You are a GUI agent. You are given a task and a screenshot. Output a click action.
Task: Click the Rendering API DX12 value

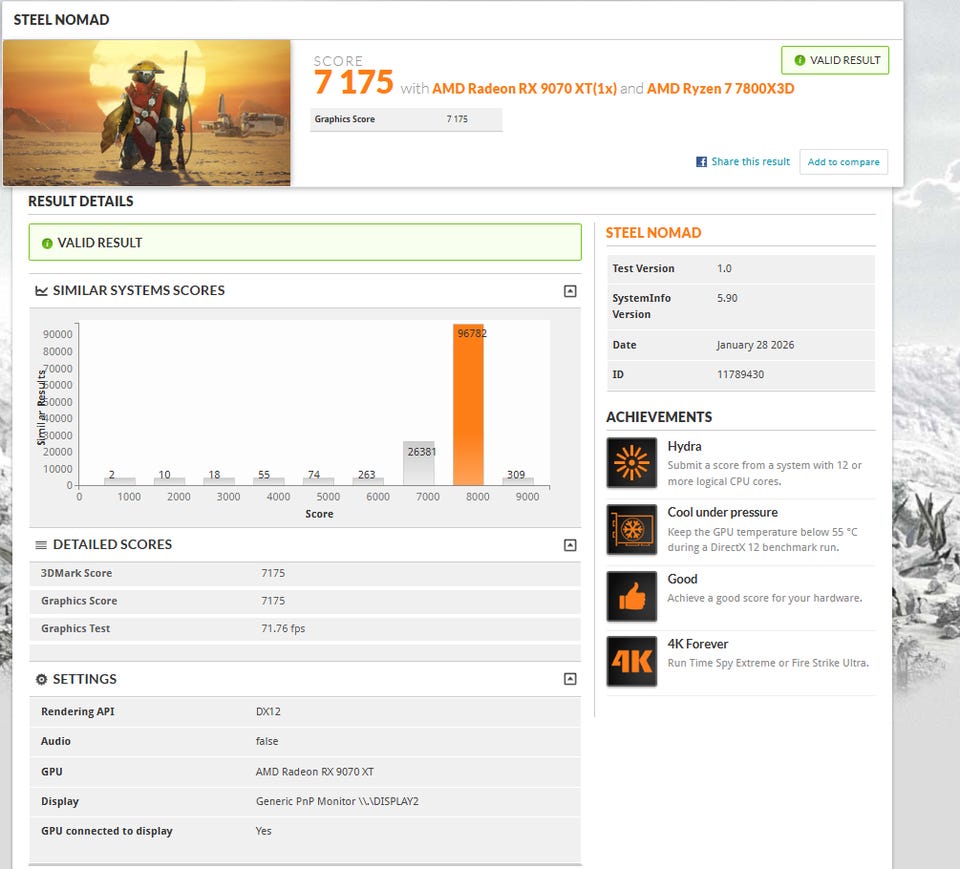pyautogui.click(x=268, y=712)
